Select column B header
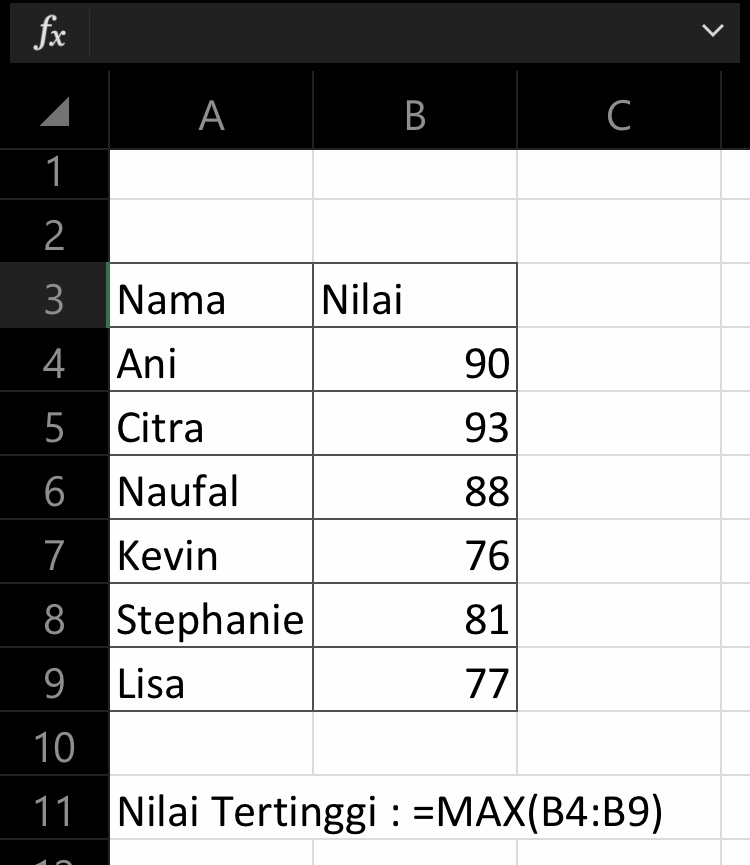750x865 pixels. click(x=415, y=116)
